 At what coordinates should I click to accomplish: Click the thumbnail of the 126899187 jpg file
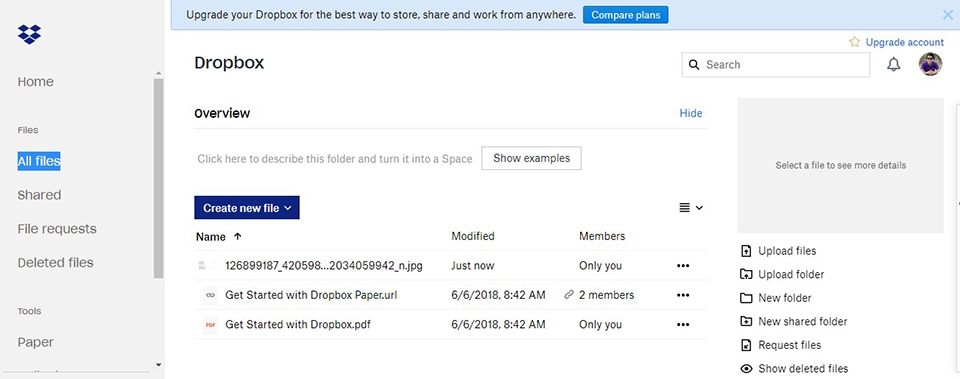click(x=209, y=266)
